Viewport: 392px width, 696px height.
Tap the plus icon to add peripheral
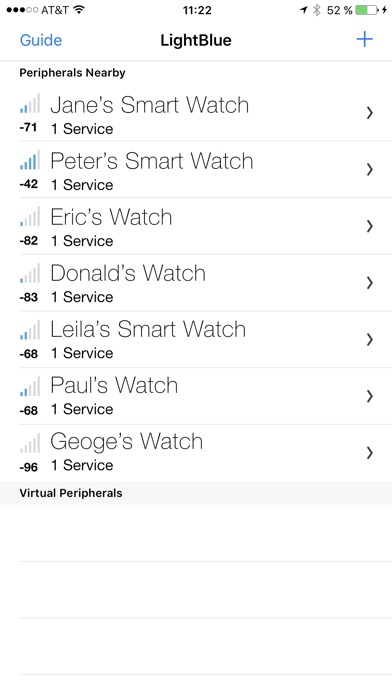pos(364,40)
